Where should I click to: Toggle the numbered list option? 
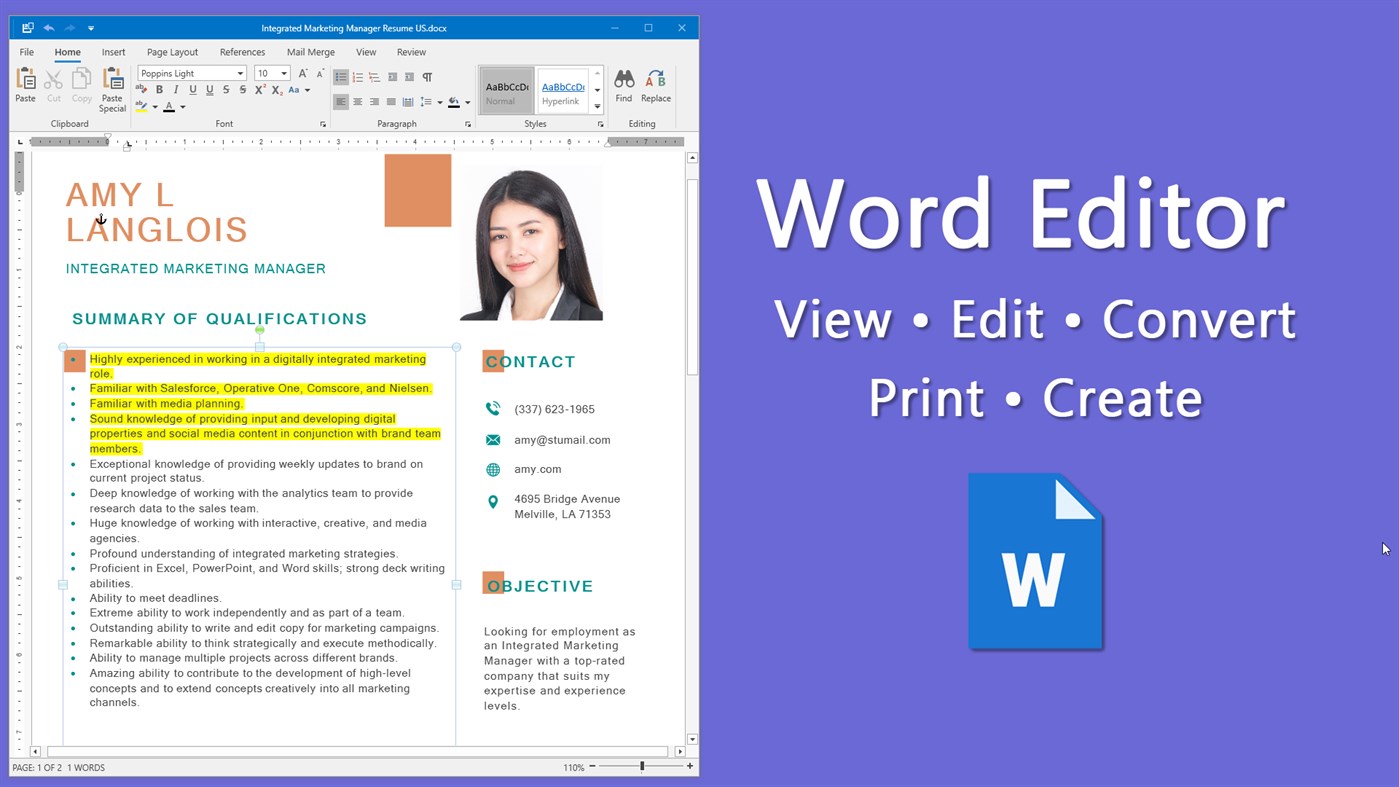pyautogui.click(x=357, y=76)
